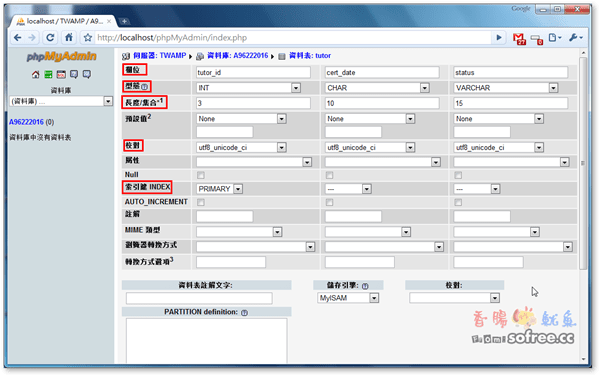
Task: Click help icon beside PARTITION definition
Action: click(245, 313)
